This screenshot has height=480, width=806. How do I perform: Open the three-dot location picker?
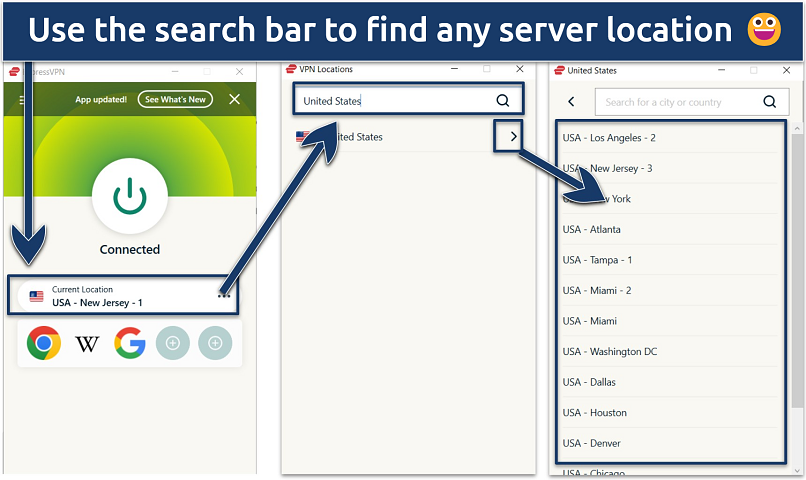coord(224,296)
